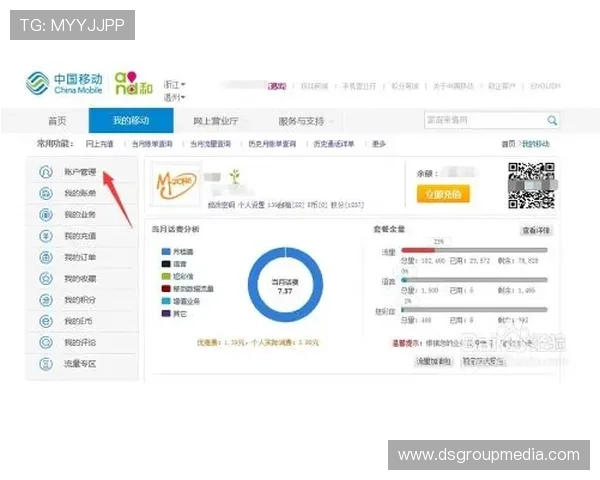This screenshot has height=480, width=600.
Task: Open 我的业务 in the sidebar
Action: click(x=80, y=215)
